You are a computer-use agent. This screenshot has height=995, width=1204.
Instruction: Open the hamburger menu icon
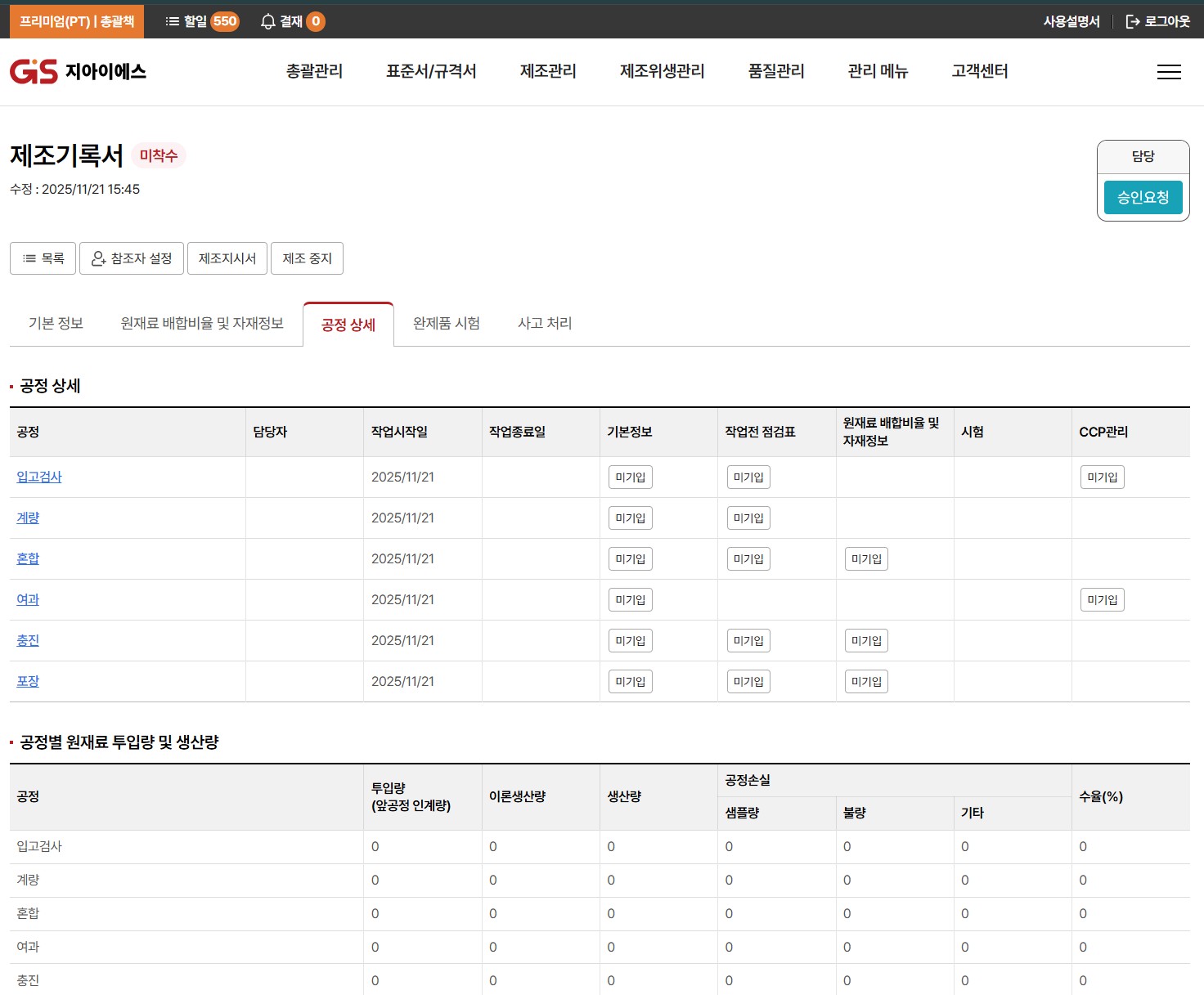pos(1169,72)
